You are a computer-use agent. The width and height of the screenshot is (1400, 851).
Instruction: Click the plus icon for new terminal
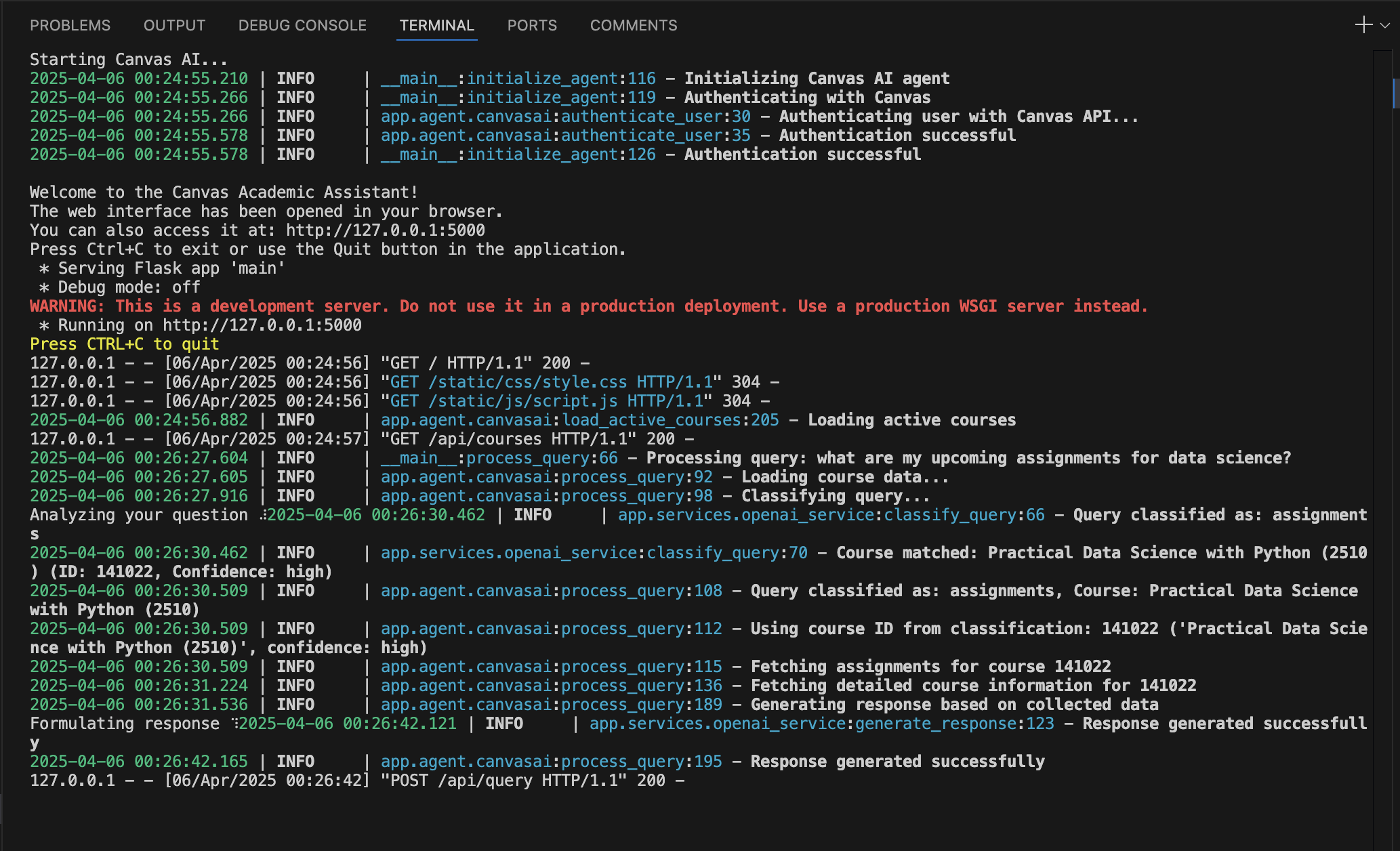click(x=1363, y=25)
